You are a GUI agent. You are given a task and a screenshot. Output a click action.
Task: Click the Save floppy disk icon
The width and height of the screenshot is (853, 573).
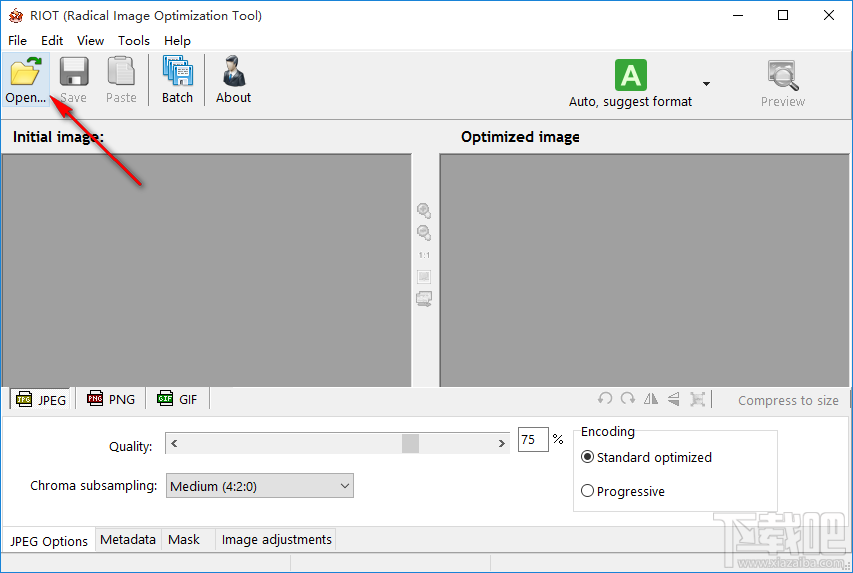coord(73,72)
